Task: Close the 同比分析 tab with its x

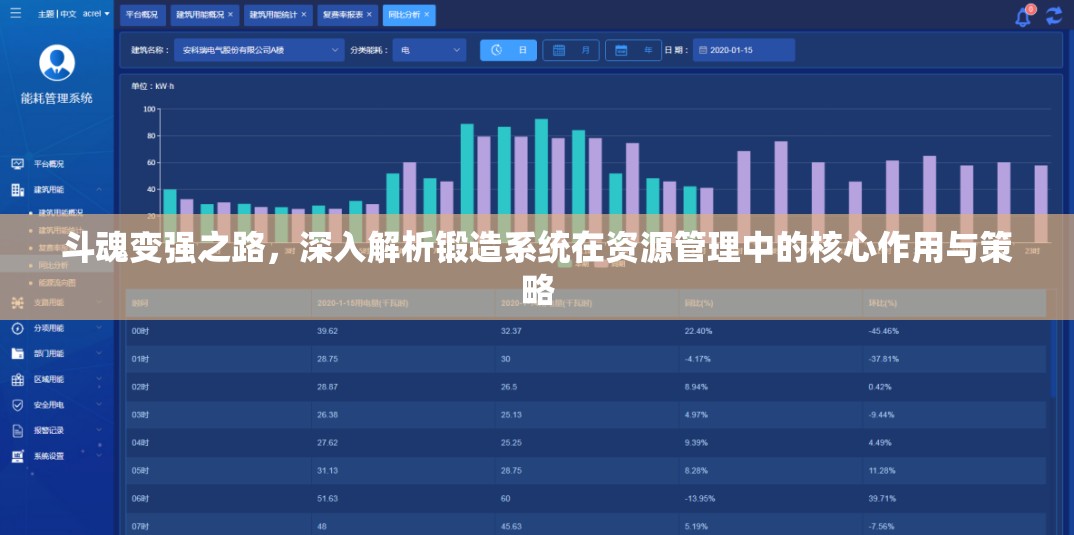Action: pos(426,14)
